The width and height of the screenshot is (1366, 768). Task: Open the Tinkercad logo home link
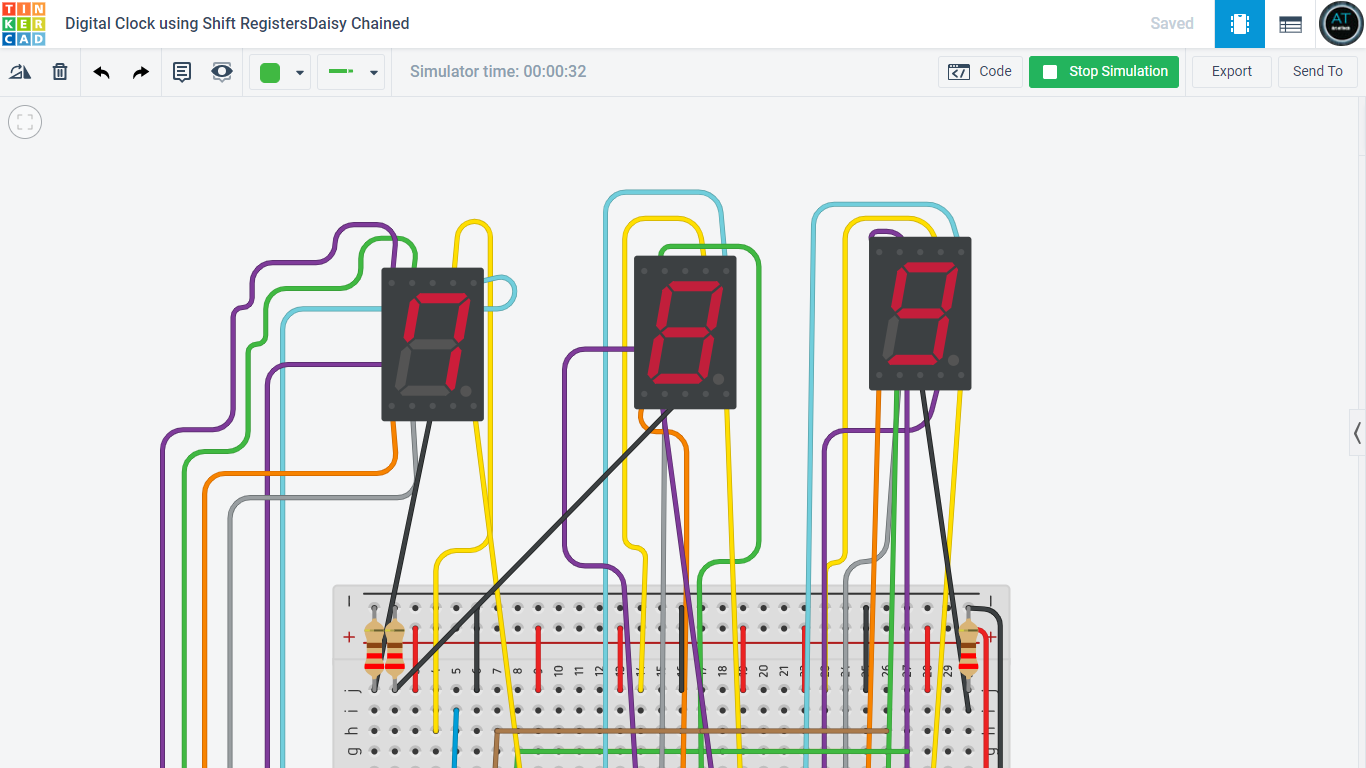click(23, 24)
